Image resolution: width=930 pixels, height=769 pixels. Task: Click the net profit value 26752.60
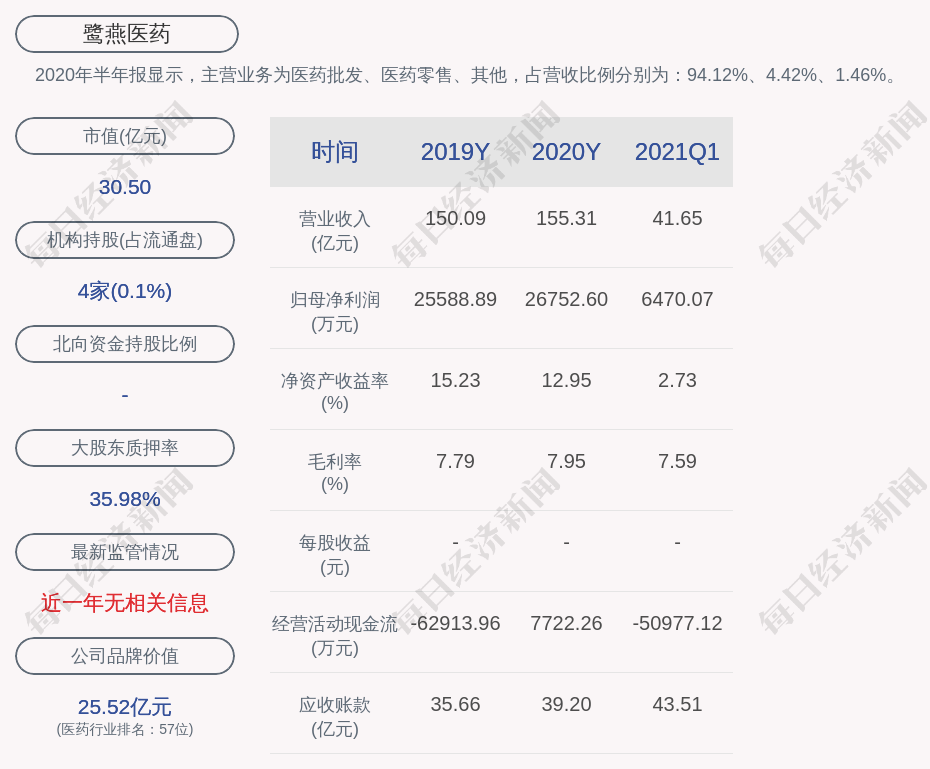566,299
